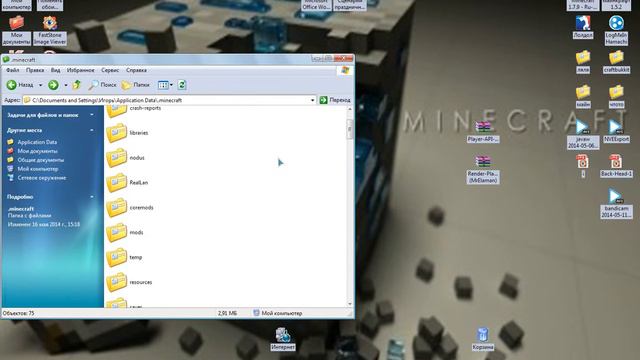Select the resources folder

129,282
